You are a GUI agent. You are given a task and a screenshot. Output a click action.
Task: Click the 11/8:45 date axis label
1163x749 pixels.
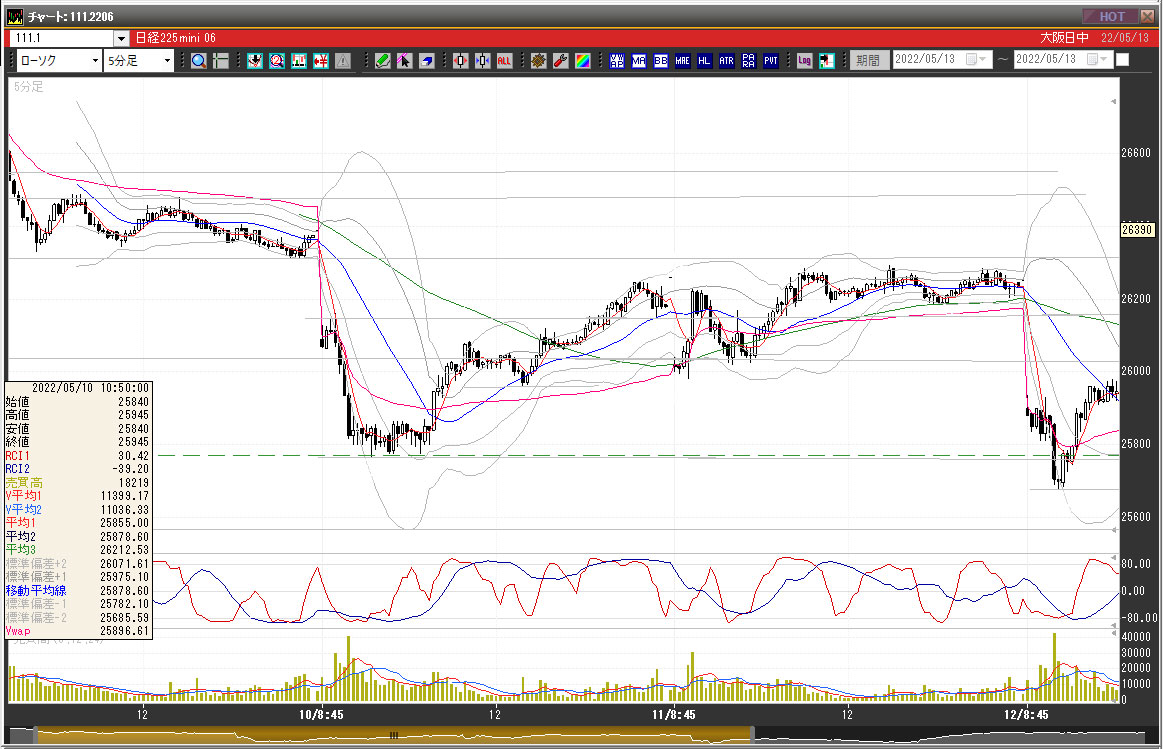coord(673,715)
